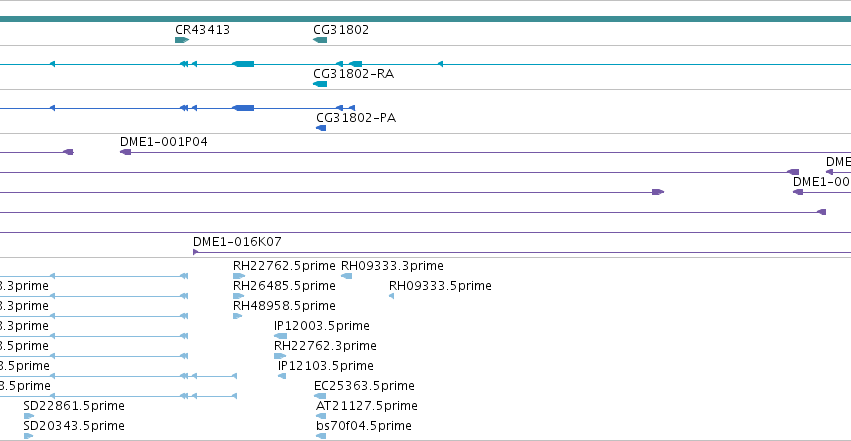Select the RH26485.5prime EST glyph
The image size is (851, 441).
tap(238, 296)
